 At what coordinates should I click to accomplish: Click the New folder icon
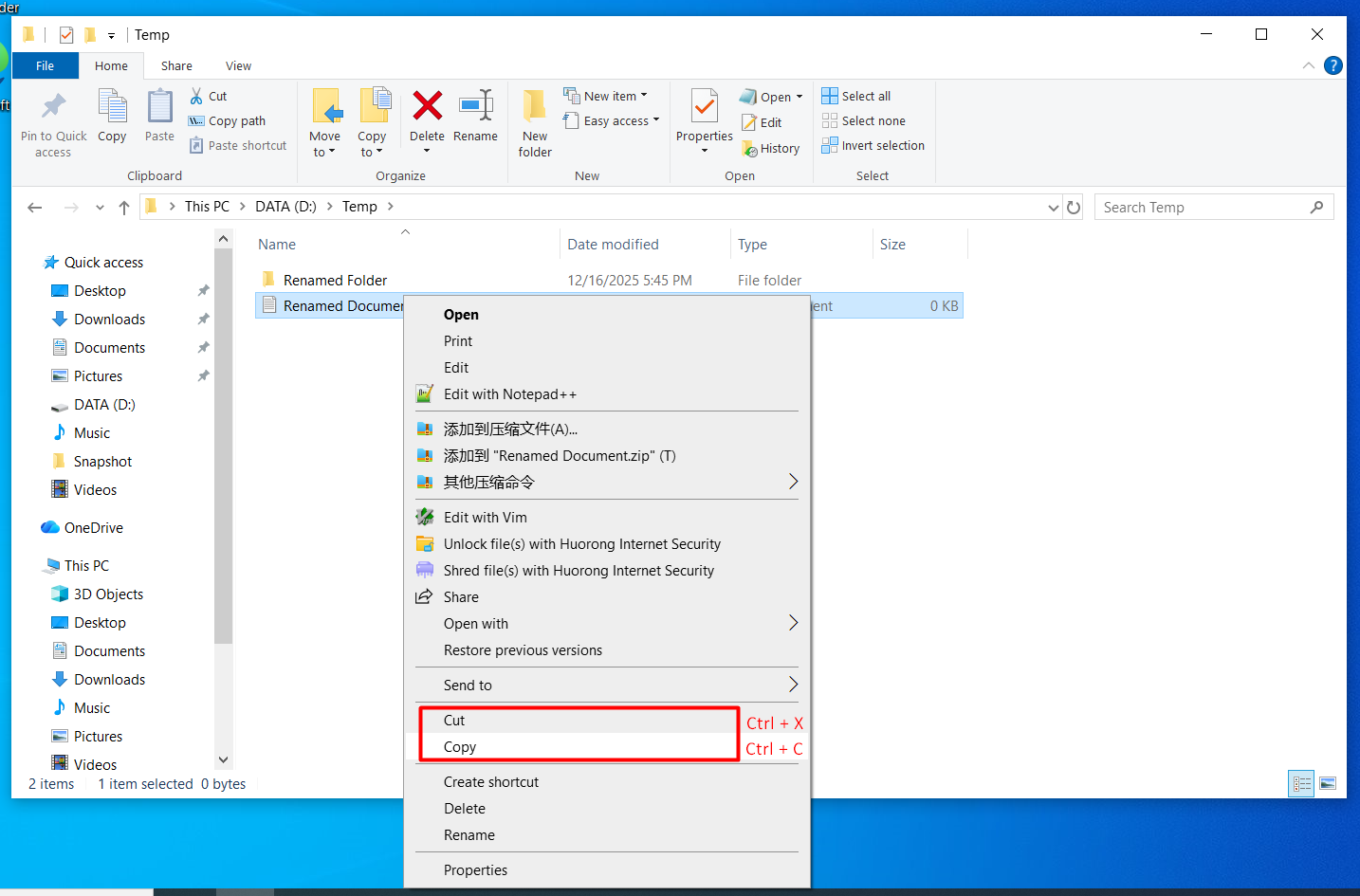pos(535,105)
